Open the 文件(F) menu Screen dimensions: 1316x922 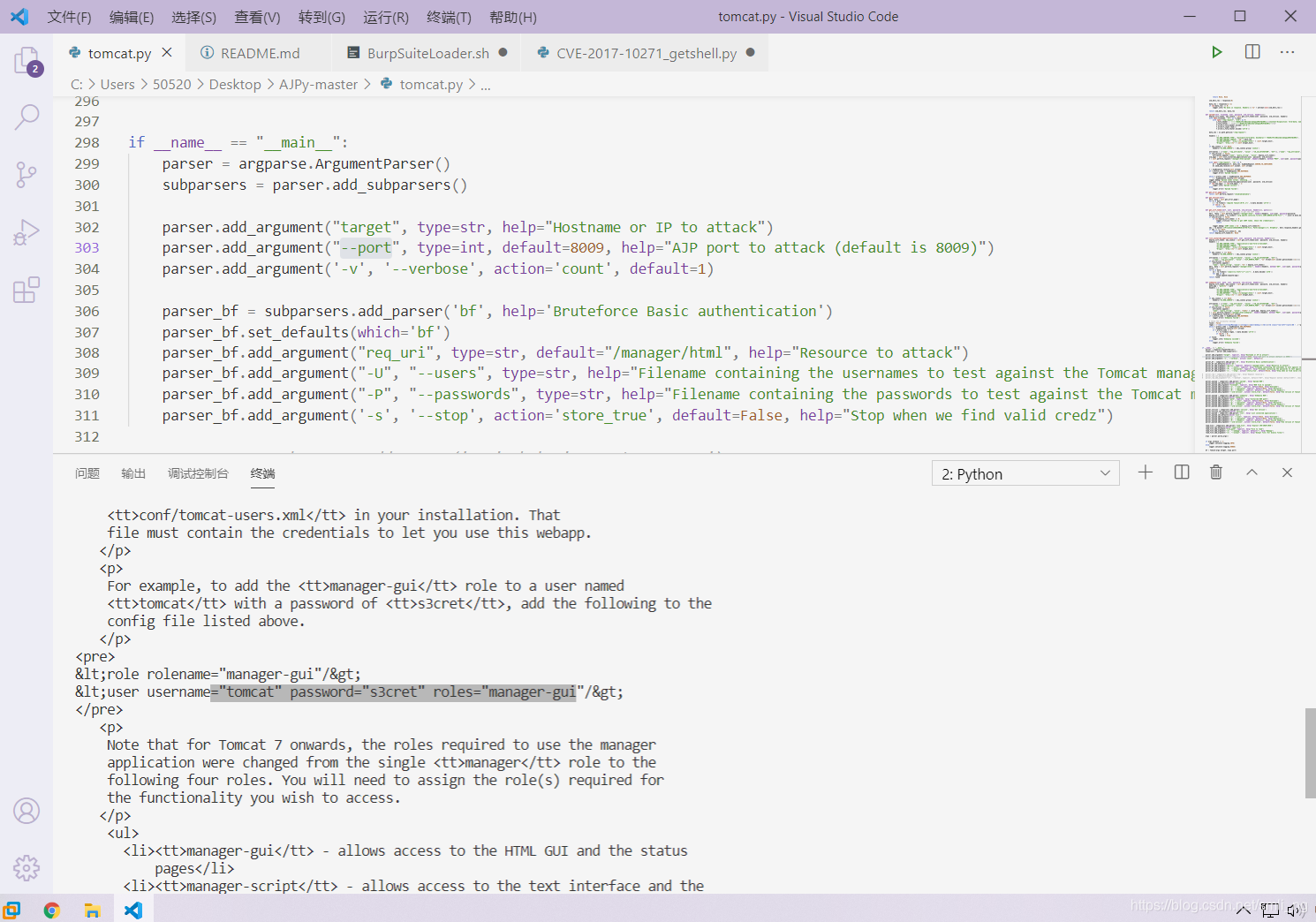pyautogui.click(x=69, y=17)
